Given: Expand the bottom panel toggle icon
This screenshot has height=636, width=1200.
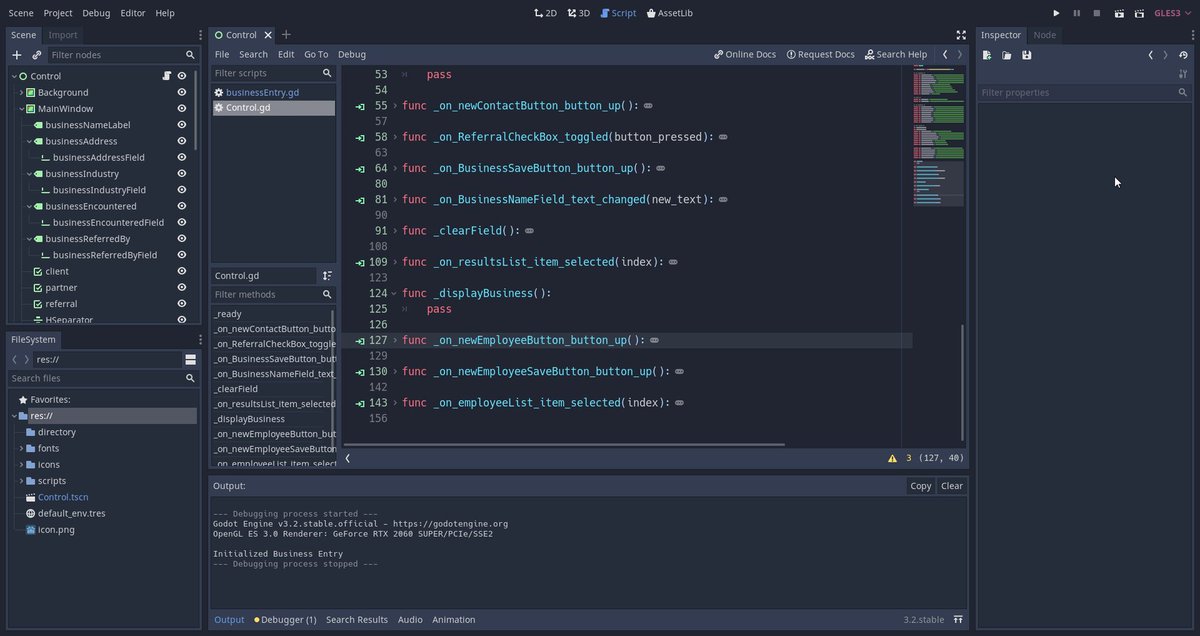Looking at the screenshot, I should (x=958, y=620).
